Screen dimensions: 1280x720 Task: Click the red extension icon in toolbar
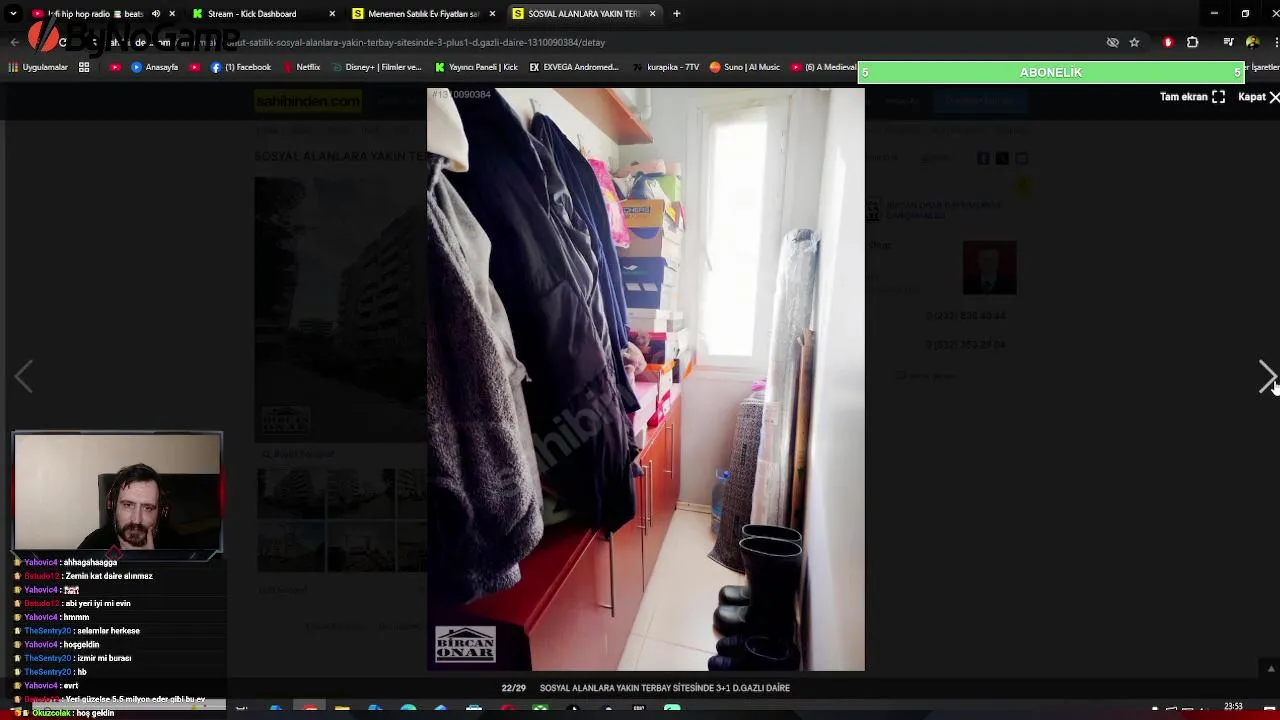point(1168,42)
